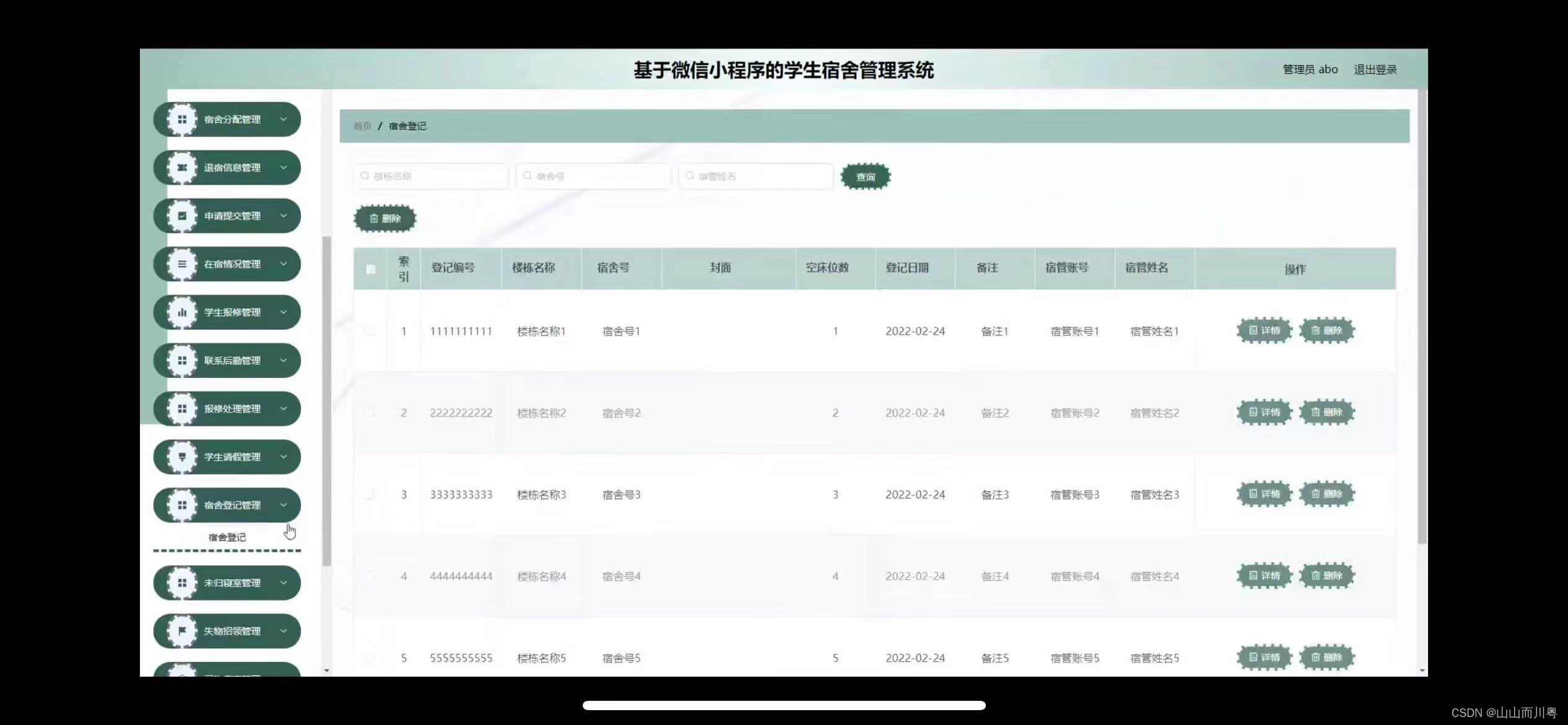Open 详情 for row 5555555555
Viewport: 1568px width, 725px height.
1265,658
